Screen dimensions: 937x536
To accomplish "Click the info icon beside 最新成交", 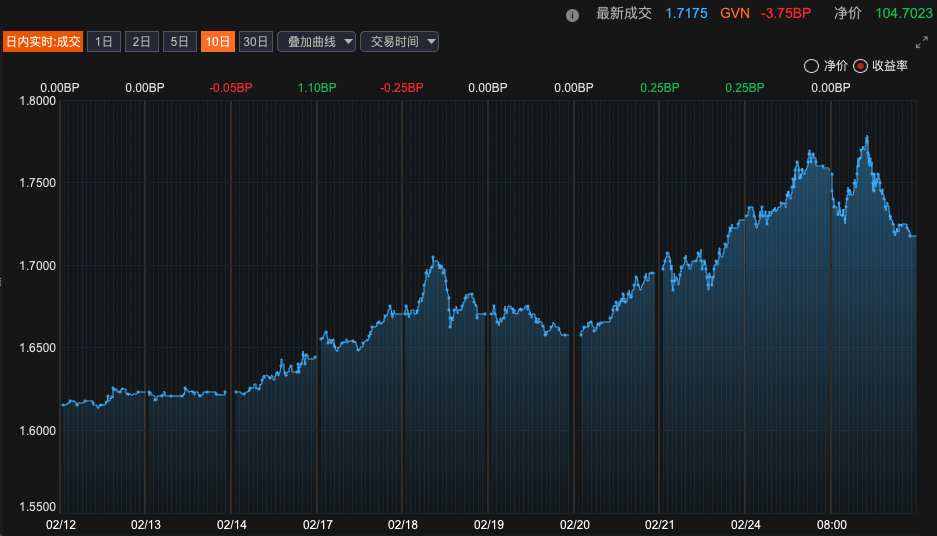I will click(572, 15).
